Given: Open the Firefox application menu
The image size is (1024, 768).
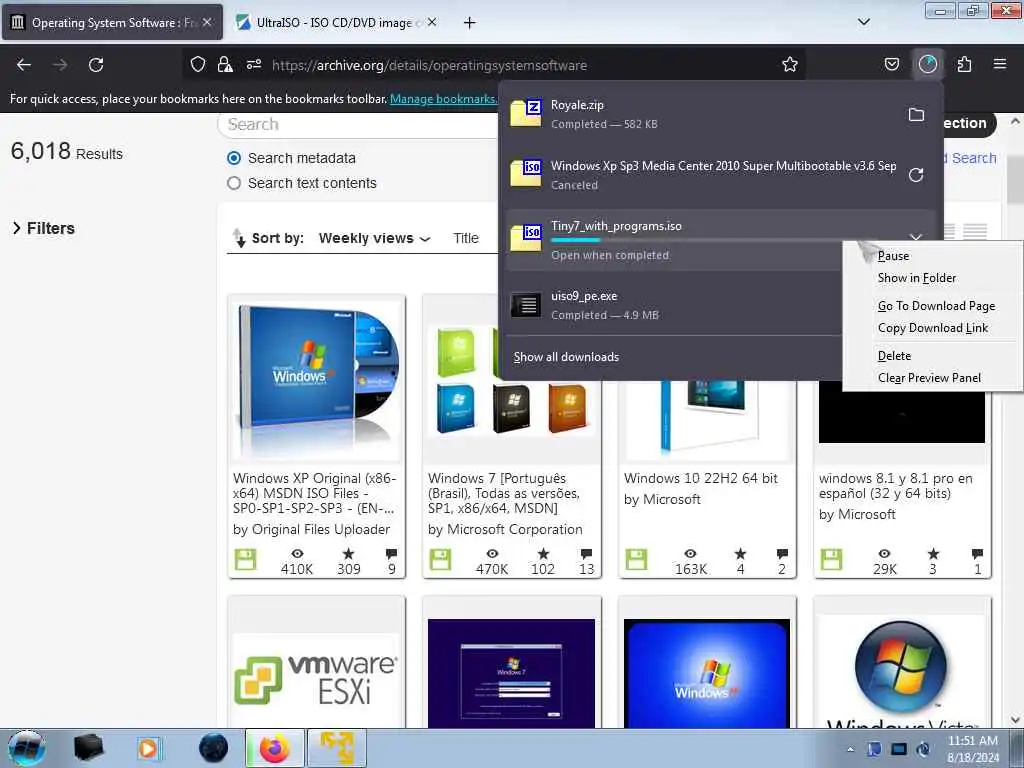Looking at the screenshot, I should tap(999, 64).
